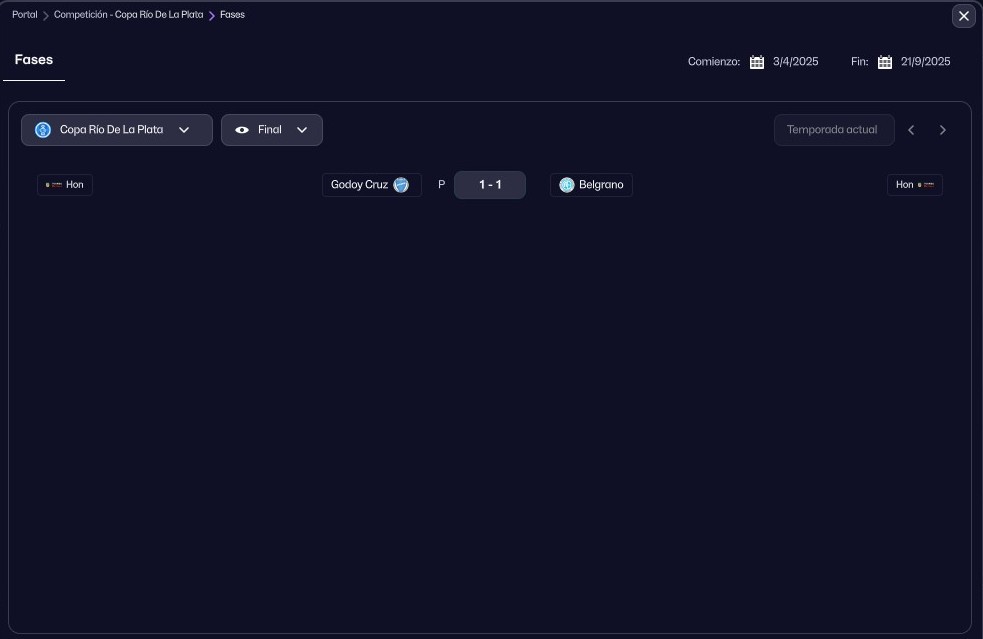Open Competición - Copa Río De La Plata breadcrumb
Screen dimensions: 983x639
128,15
